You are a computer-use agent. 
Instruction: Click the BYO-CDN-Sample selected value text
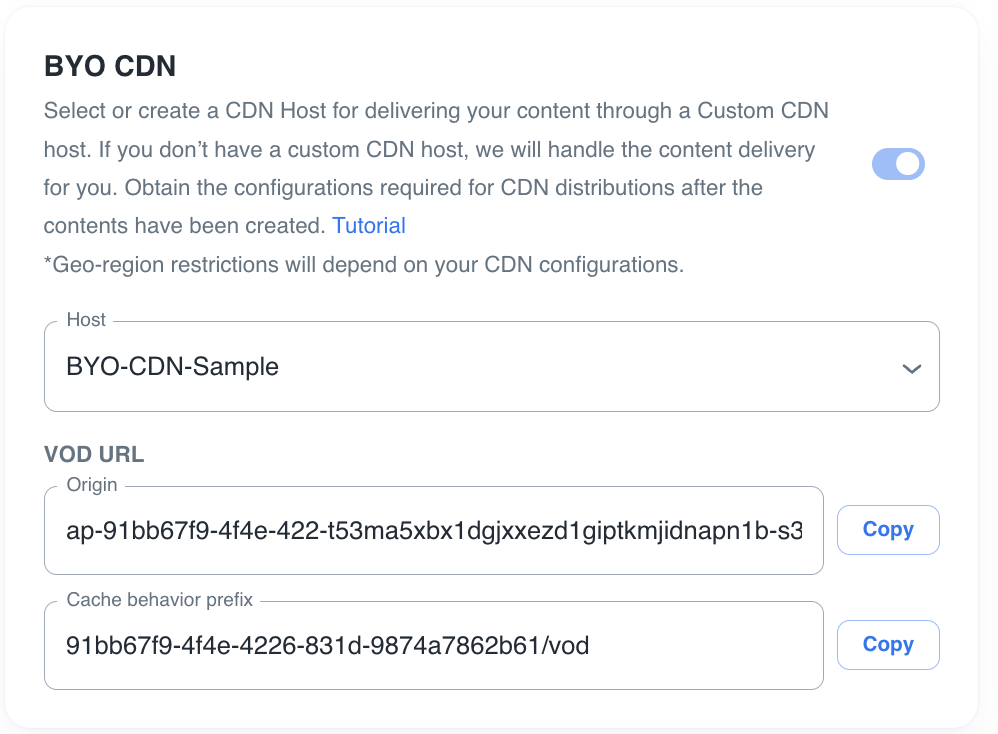click(x=172, y=367)
